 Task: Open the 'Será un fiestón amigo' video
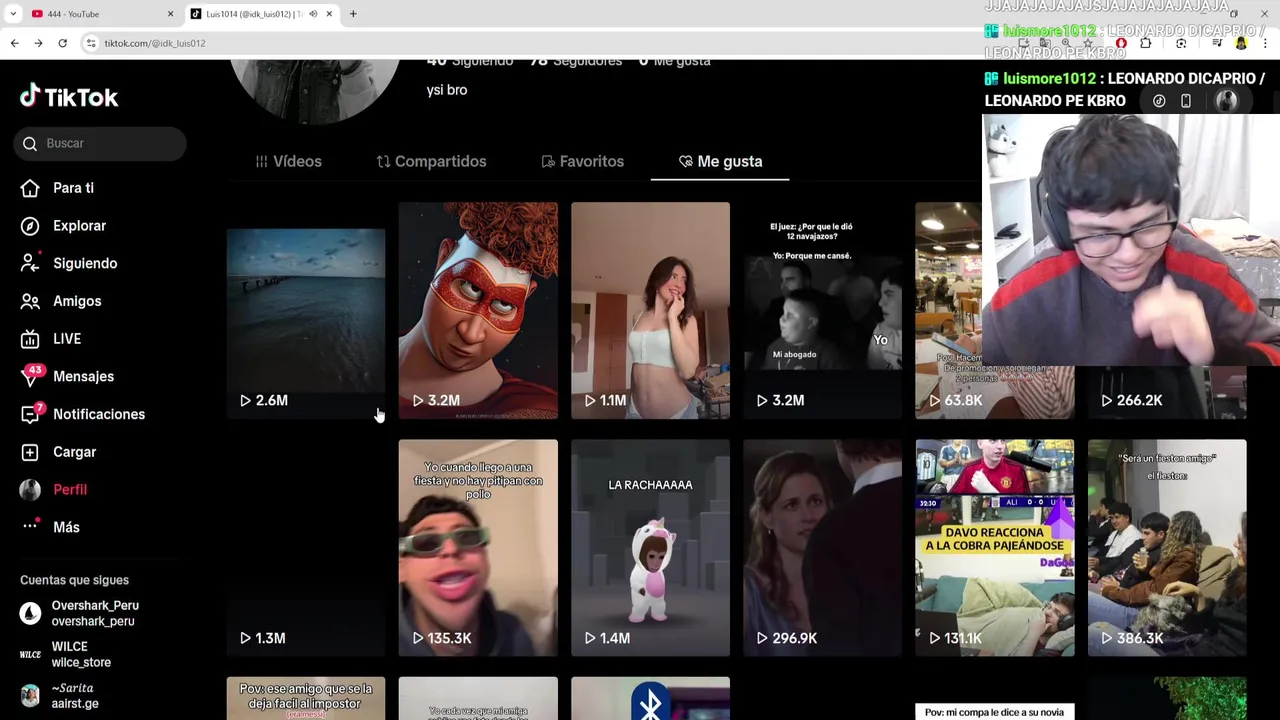click(1167, 548)
